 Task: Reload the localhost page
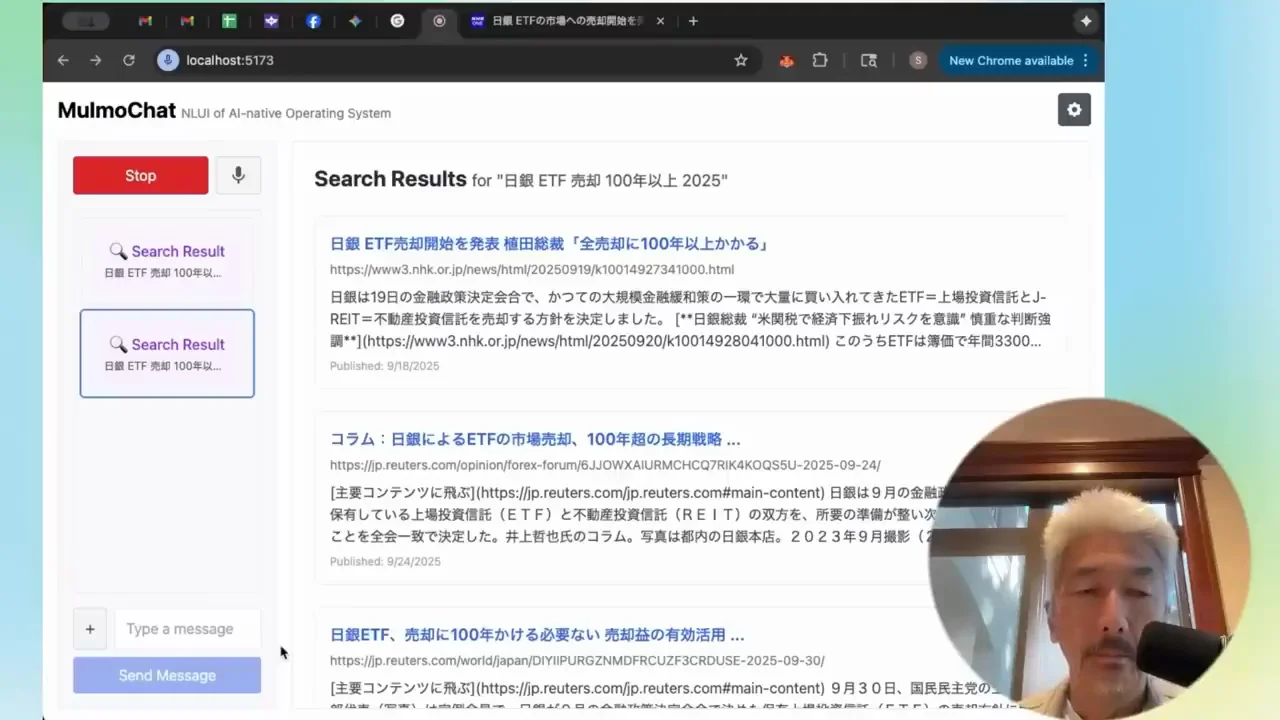129,60
